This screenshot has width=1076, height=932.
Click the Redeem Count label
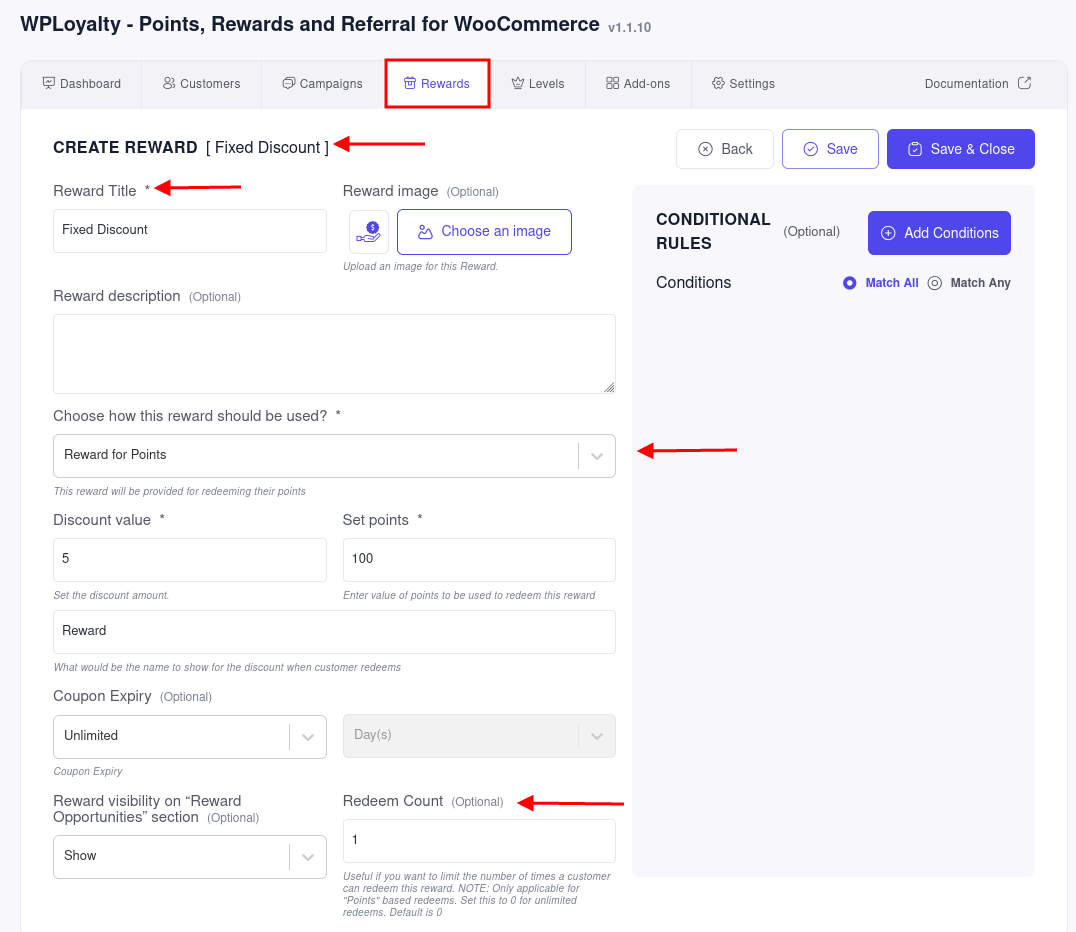click(393, 801)
